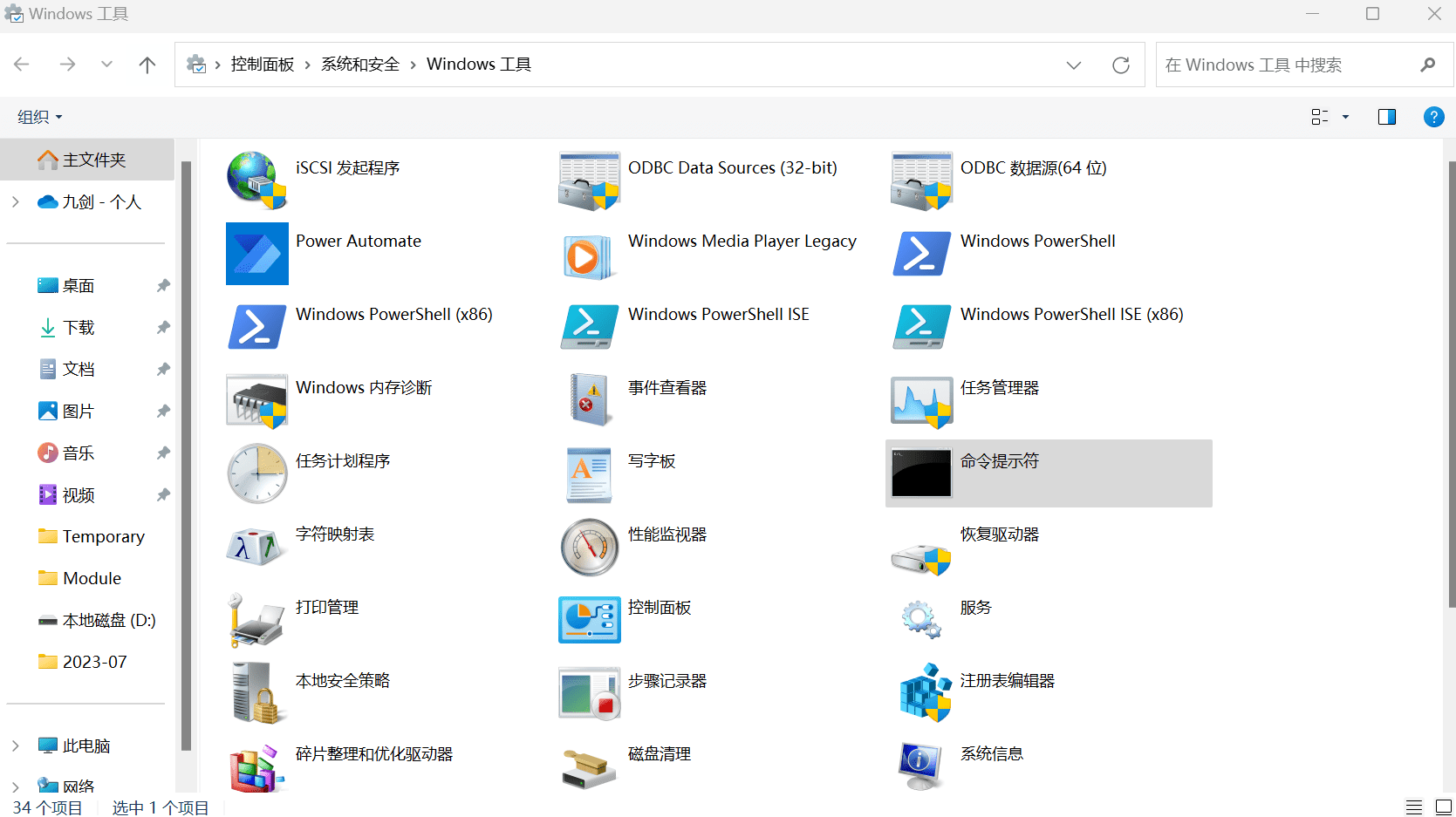Toggle the preview pane button

point(1386,117)
